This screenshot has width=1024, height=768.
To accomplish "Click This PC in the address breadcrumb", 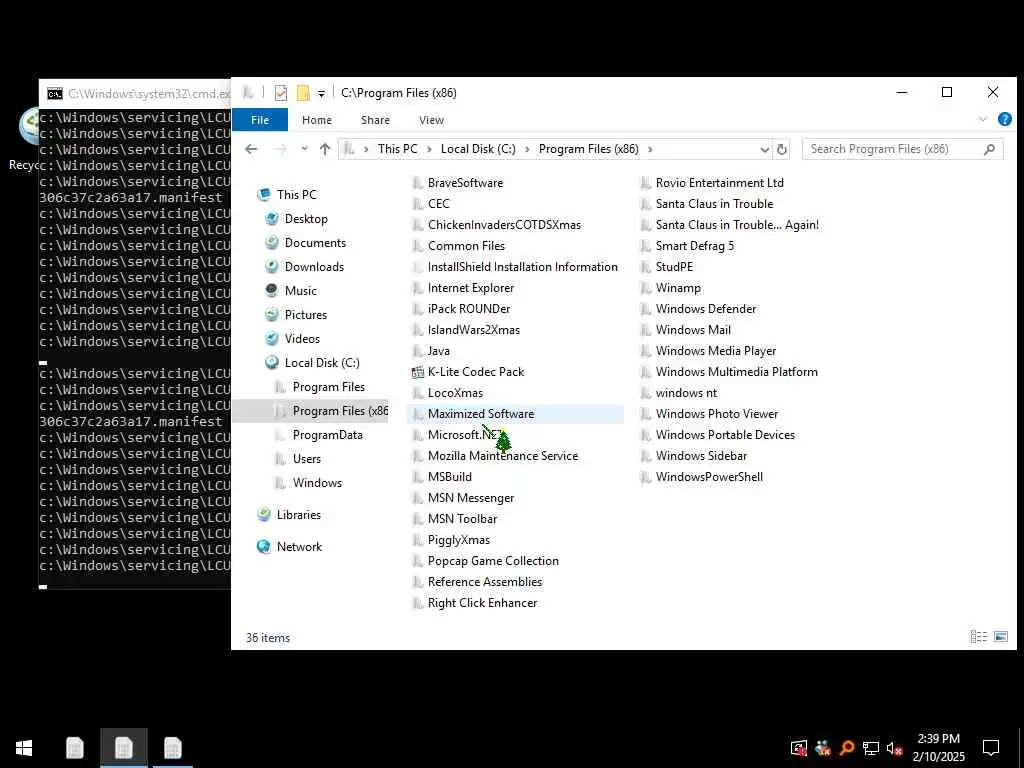I will click(x=398, y=149).
